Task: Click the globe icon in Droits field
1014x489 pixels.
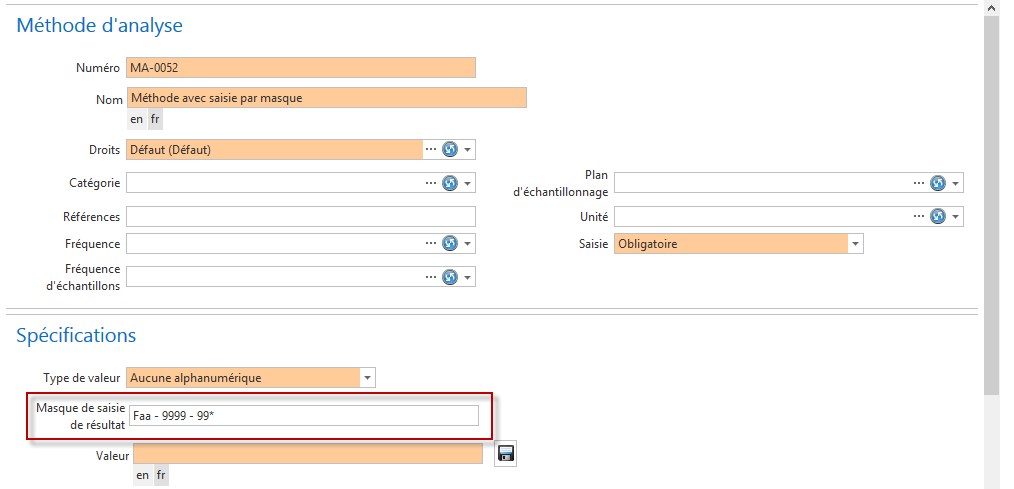Action: pos(450,150)
